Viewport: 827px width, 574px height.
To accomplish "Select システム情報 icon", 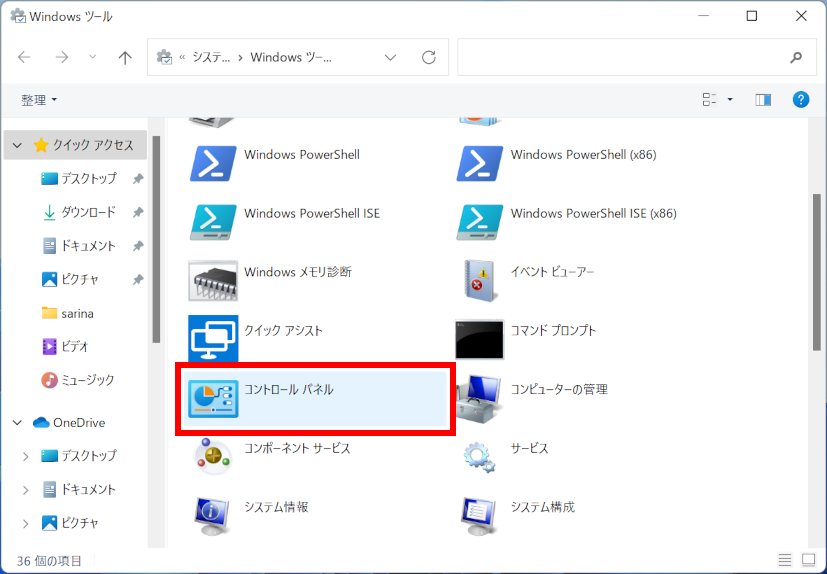I will click(213, 516).
